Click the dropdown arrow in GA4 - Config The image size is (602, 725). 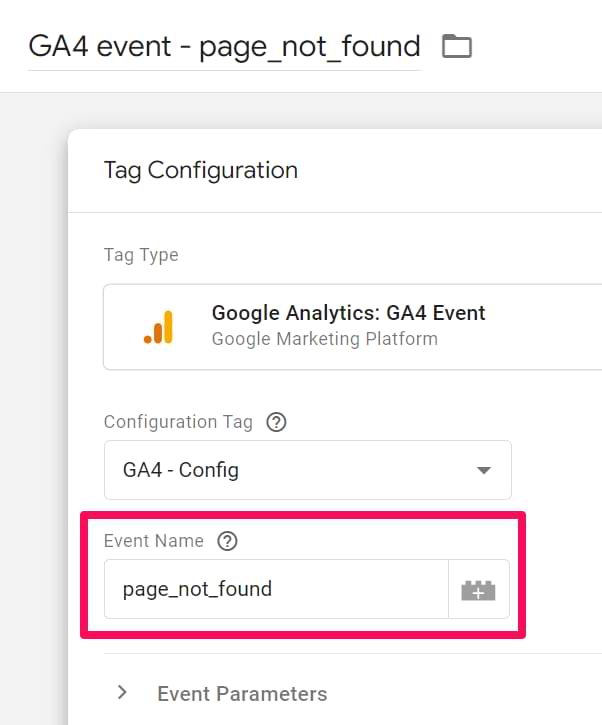tap(484, 470)
